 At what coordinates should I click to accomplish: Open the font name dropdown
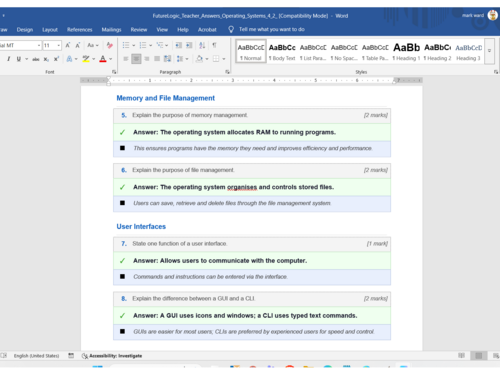39,45
